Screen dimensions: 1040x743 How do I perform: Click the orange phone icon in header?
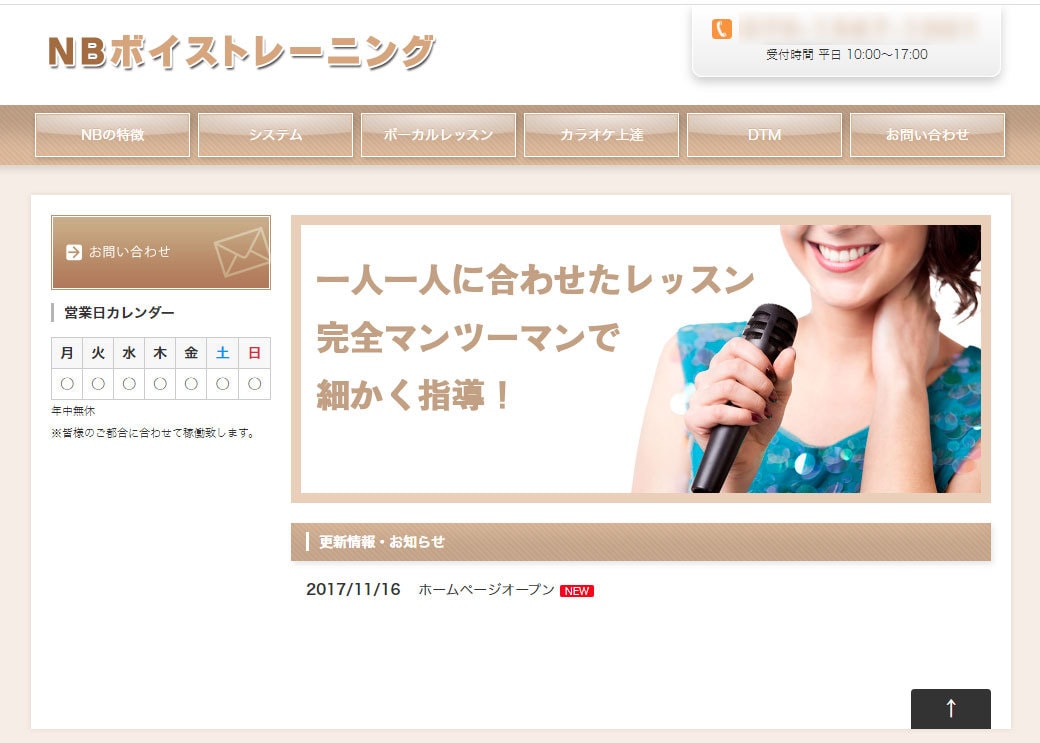tap(722, 29)
